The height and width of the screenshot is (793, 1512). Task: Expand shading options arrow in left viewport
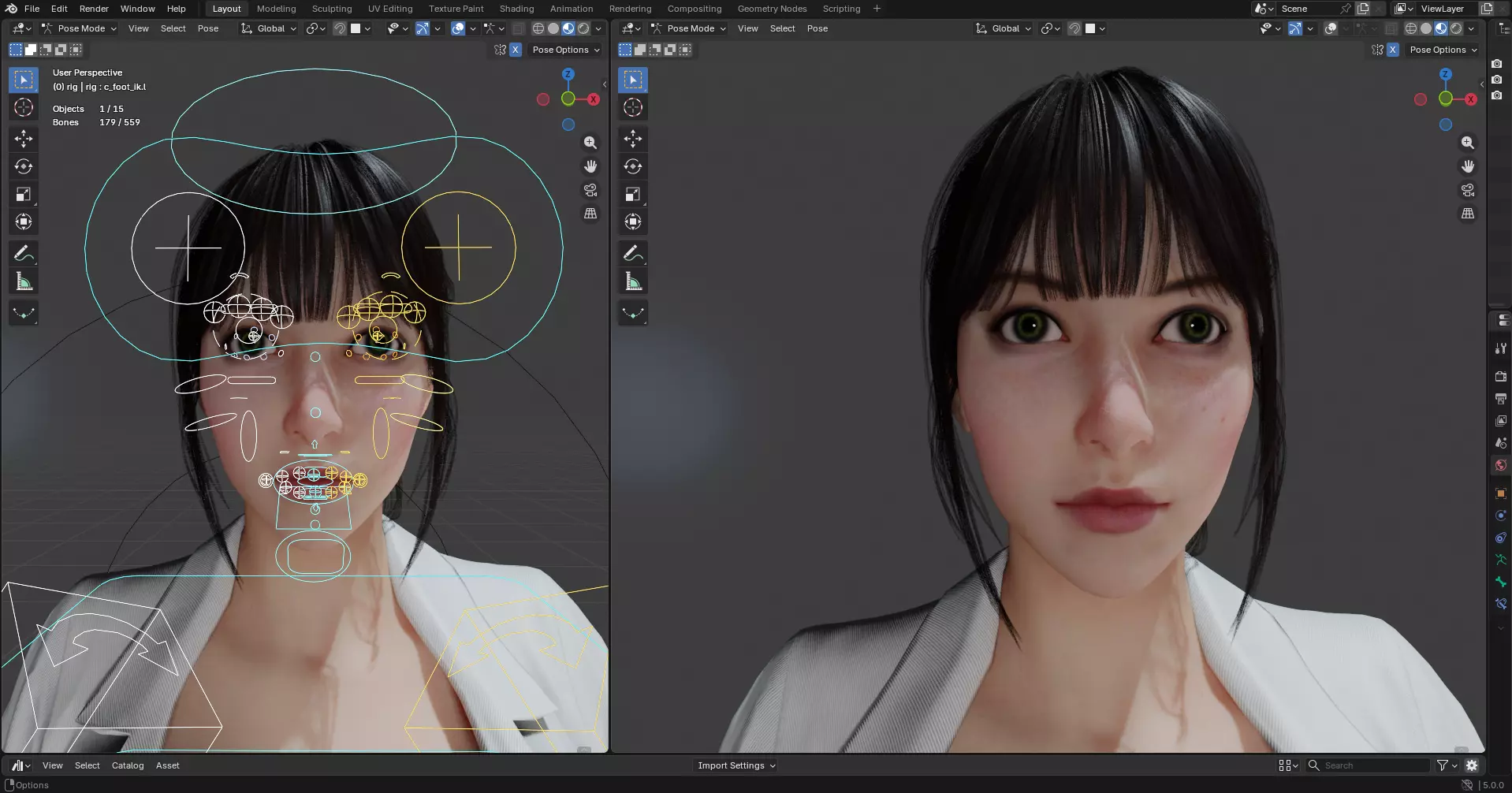coord(598,28)
